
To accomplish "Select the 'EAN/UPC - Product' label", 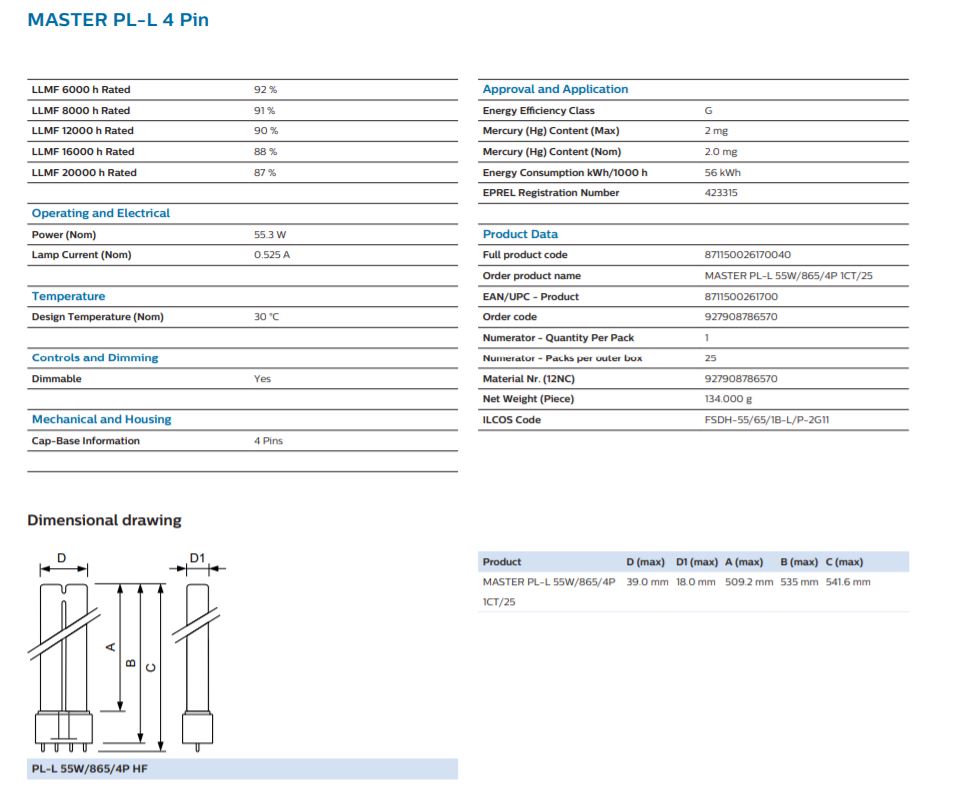I will click(x=530, y=297).
